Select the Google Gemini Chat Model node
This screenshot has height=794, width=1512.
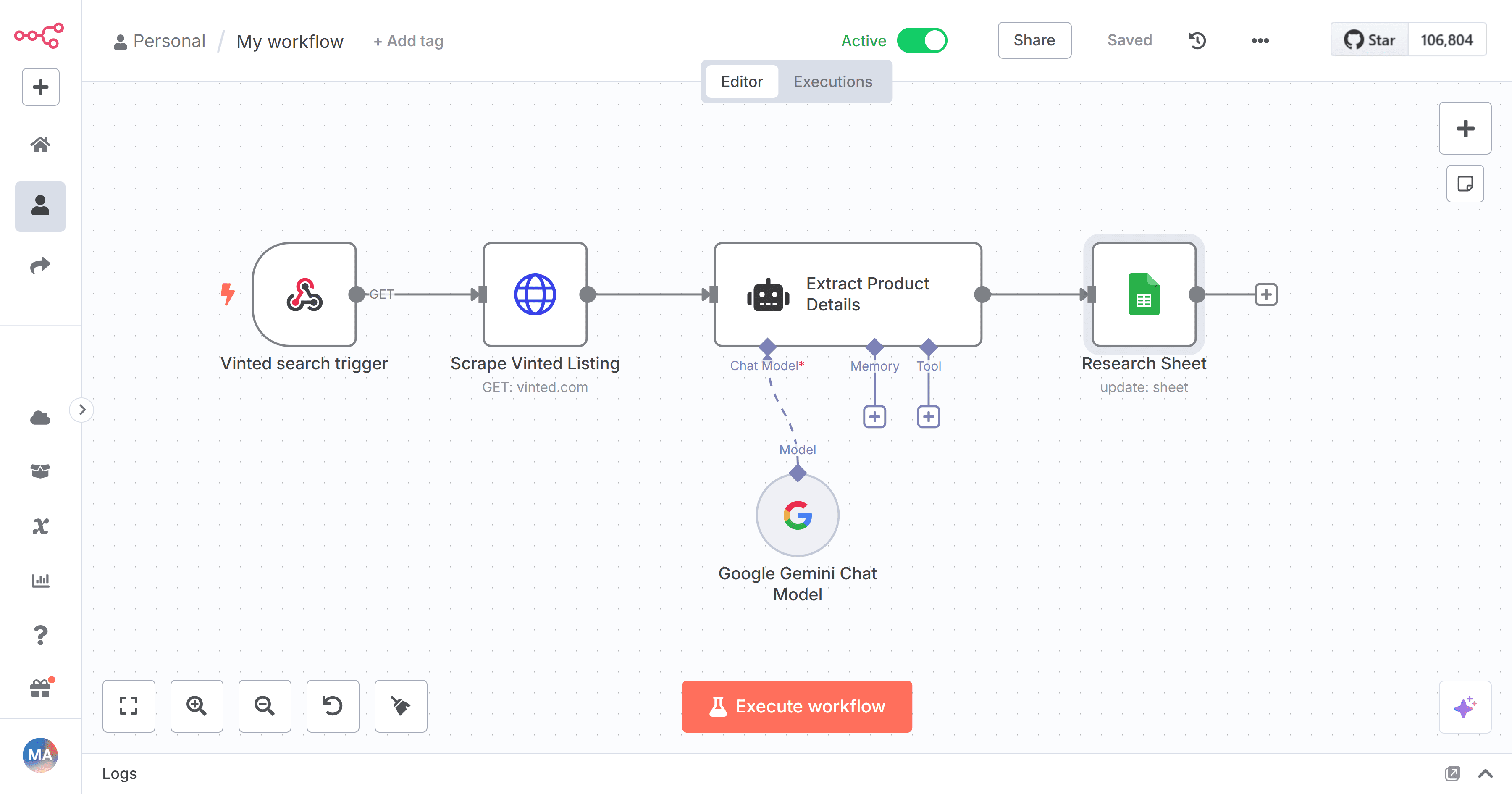(x=798, y=515)
